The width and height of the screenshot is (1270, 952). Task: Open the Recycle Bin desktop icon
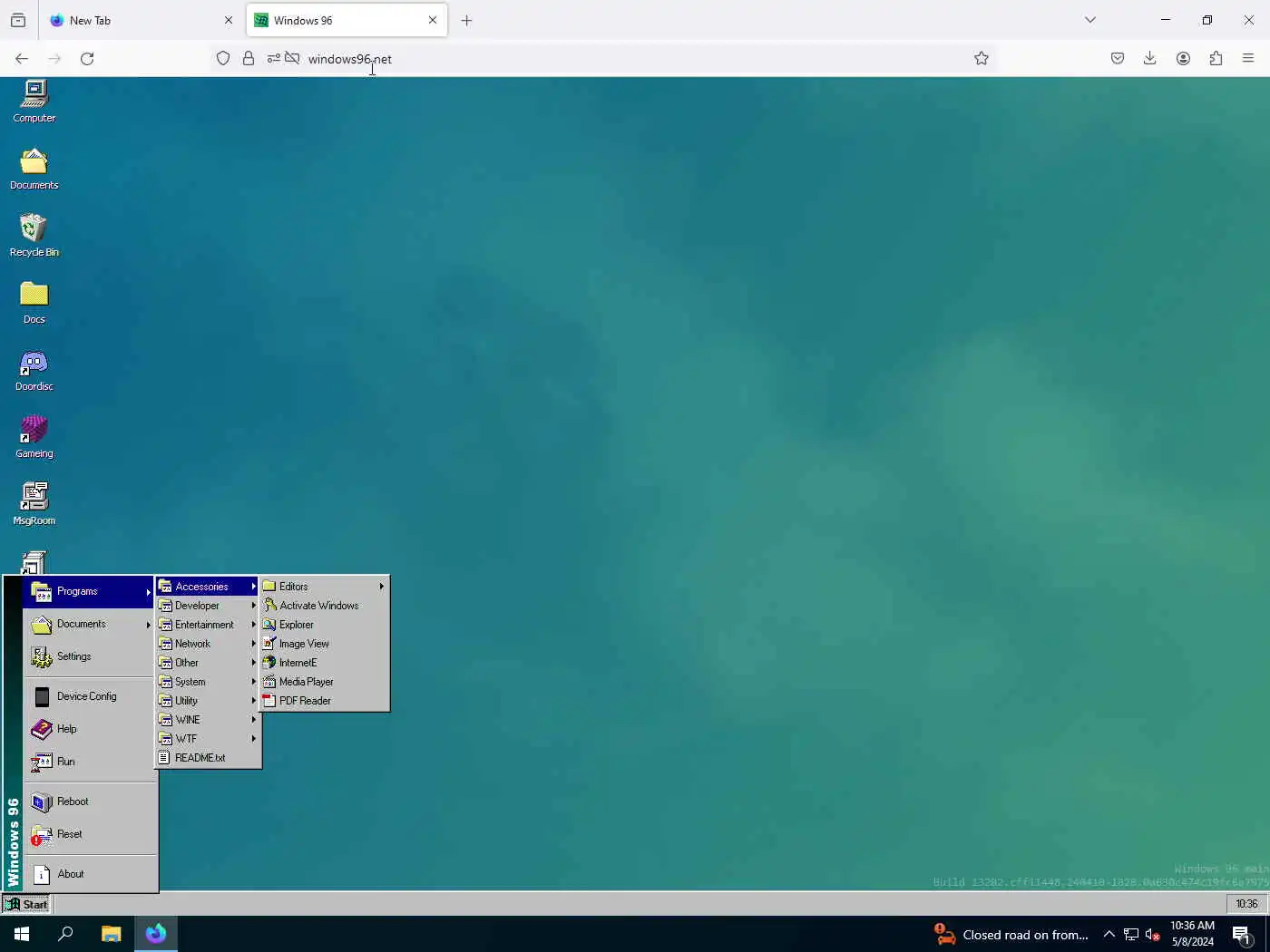[x=34, y=236]
